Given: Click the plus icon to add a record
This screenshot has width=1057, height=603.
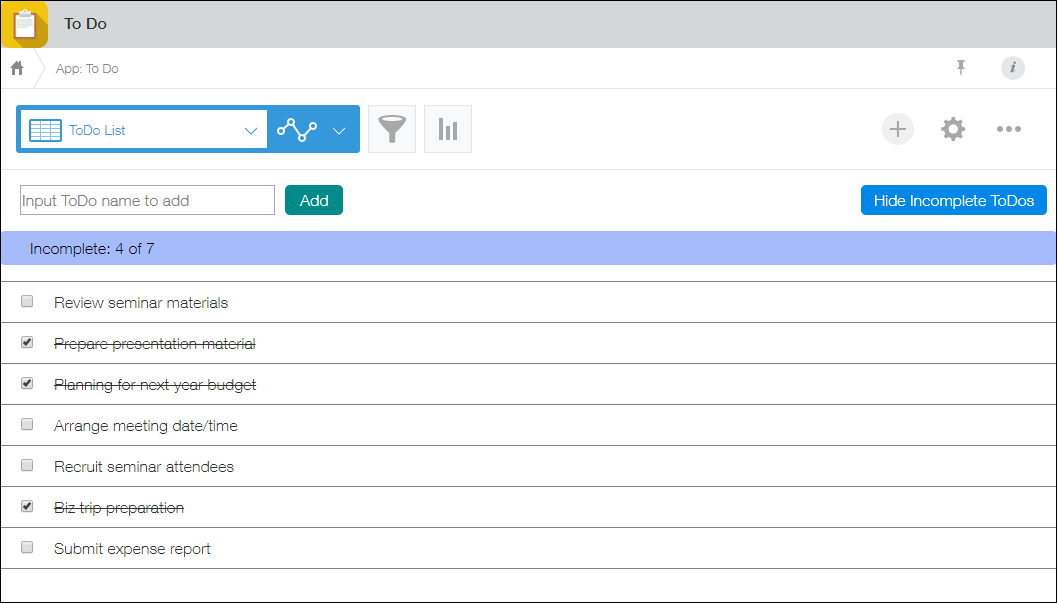Looking at the screenshot, I should pyautogui.click(x=897, y=128).
